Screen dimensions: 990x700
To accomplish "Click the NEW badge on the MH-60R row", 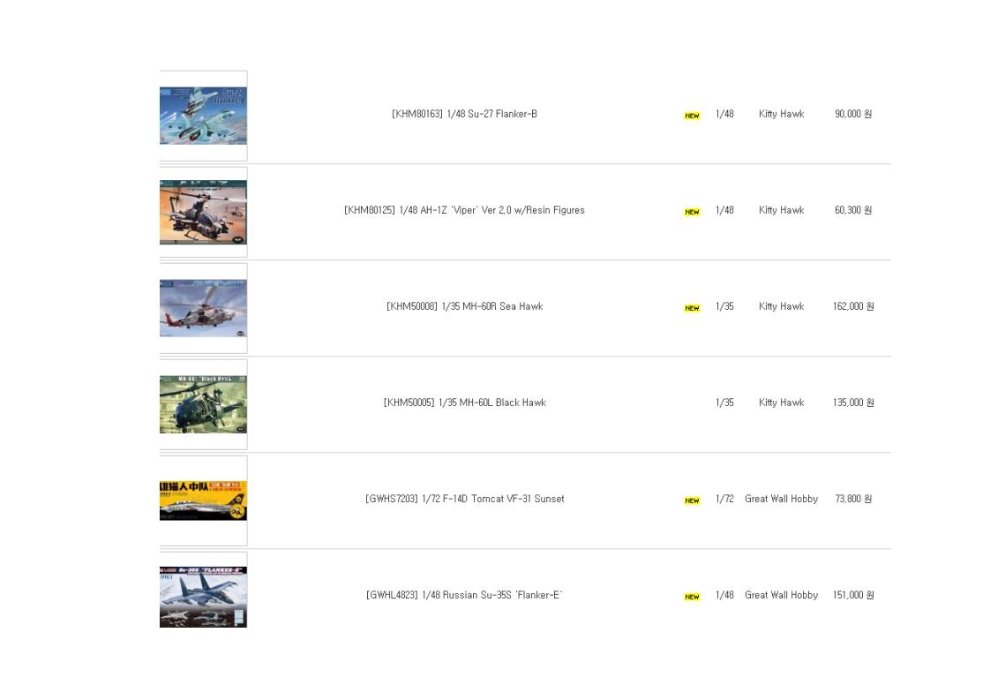I will (x=692, y=308).
